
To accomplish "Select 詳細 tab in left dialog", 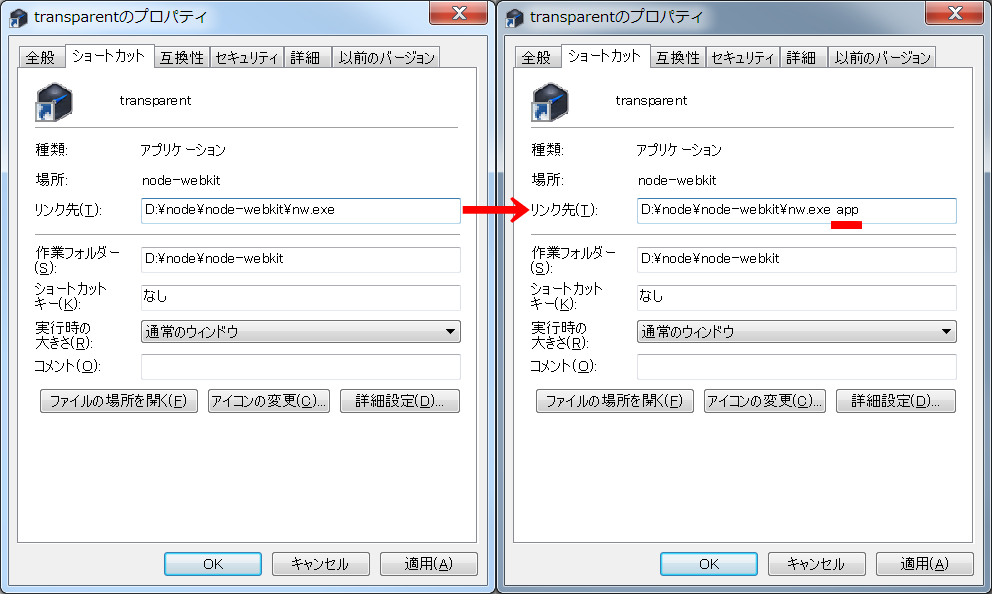I will (305, 58).
